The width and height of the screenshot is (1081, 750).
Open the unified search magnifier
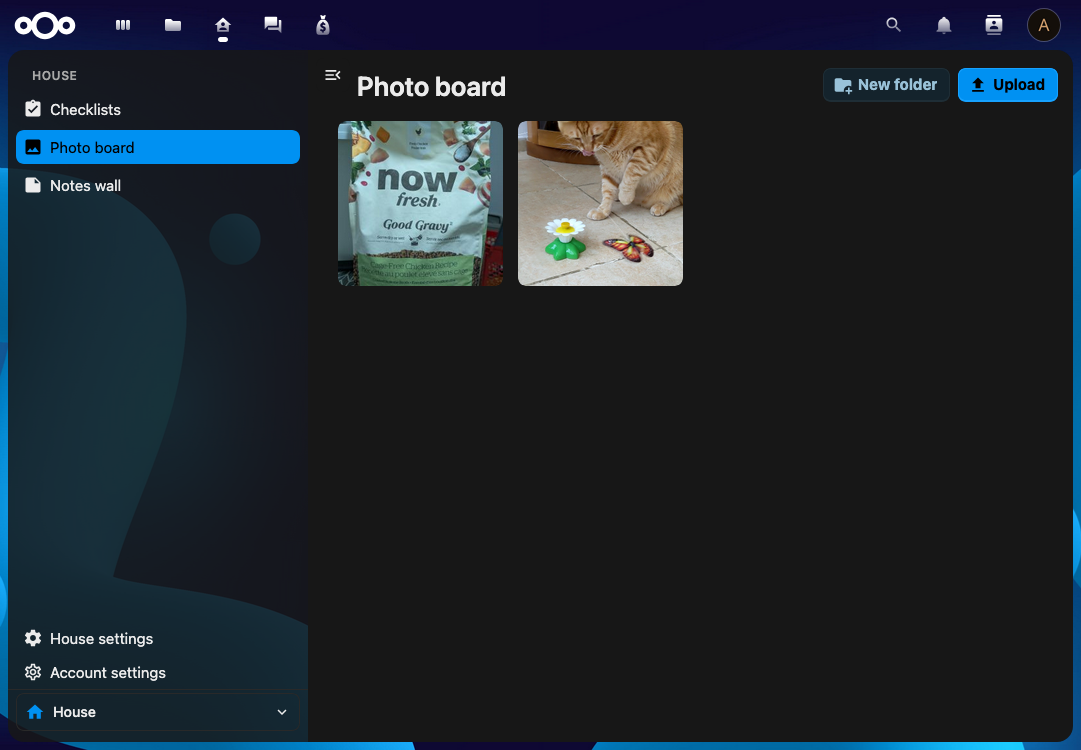click(x=893, y=25)
